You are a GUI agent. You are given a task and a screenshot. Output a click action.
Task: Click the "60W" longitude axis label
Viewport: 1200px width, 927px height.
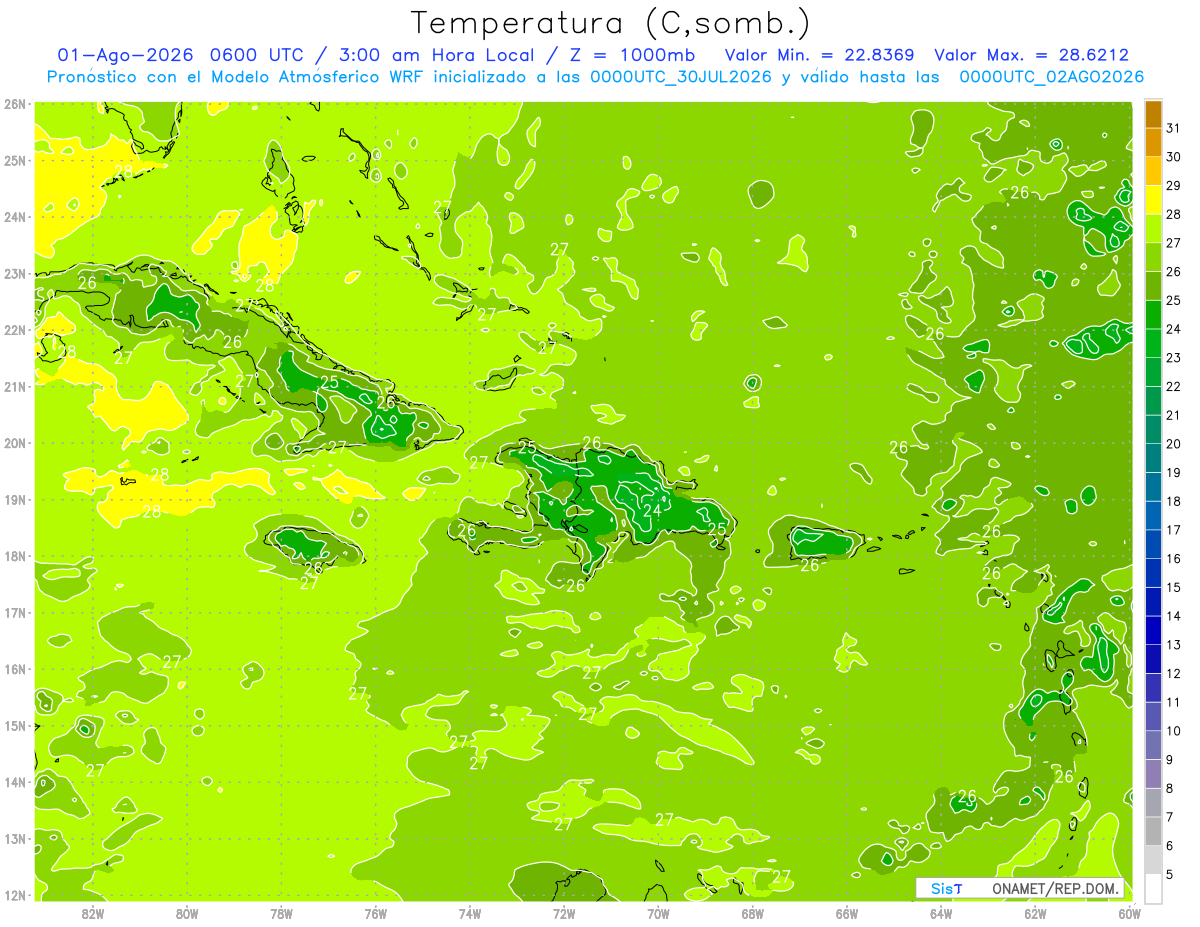[1129, 913]
